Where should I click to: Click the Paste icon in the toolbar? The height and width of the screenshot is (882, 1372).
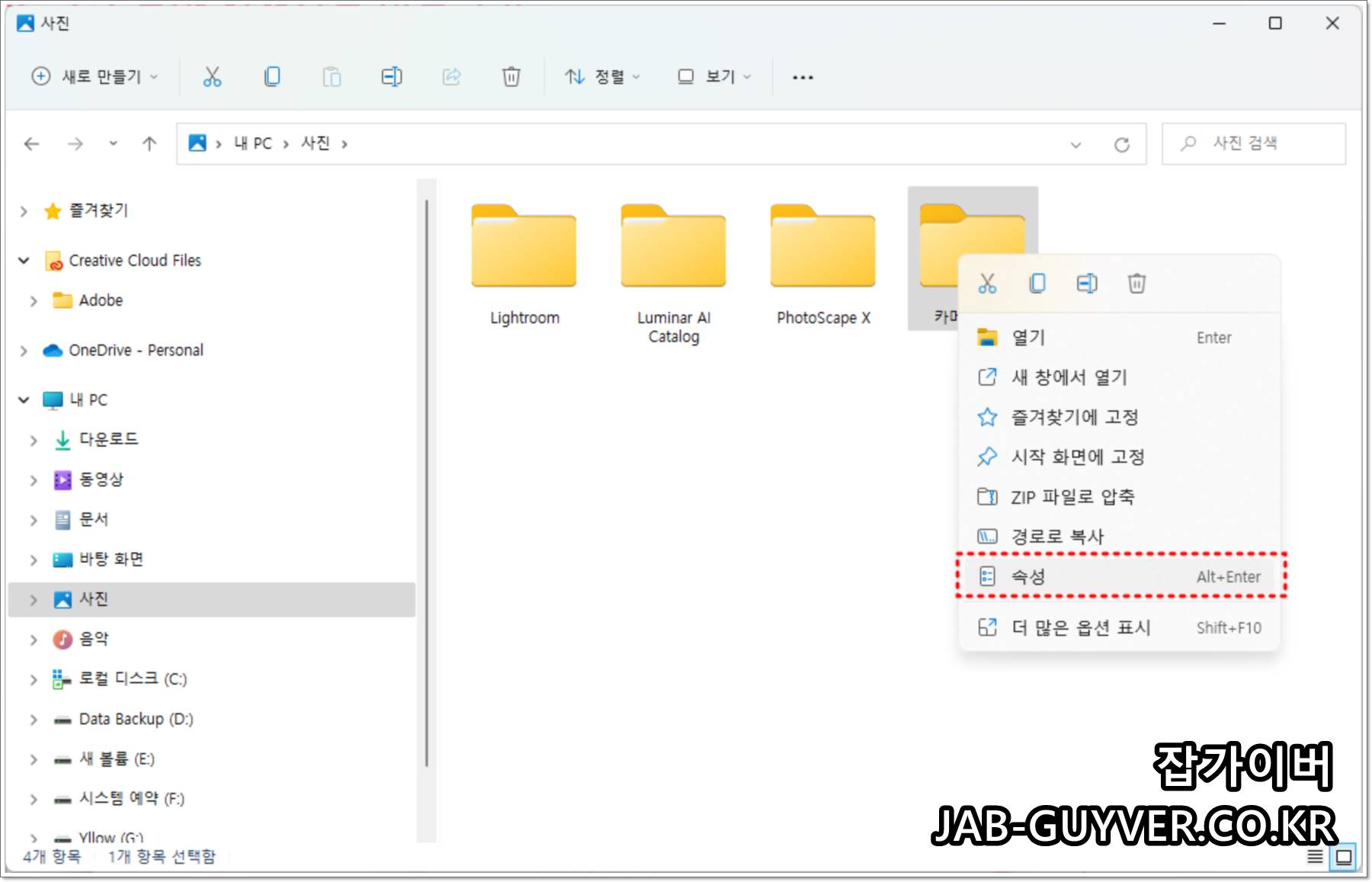[332, 76]
